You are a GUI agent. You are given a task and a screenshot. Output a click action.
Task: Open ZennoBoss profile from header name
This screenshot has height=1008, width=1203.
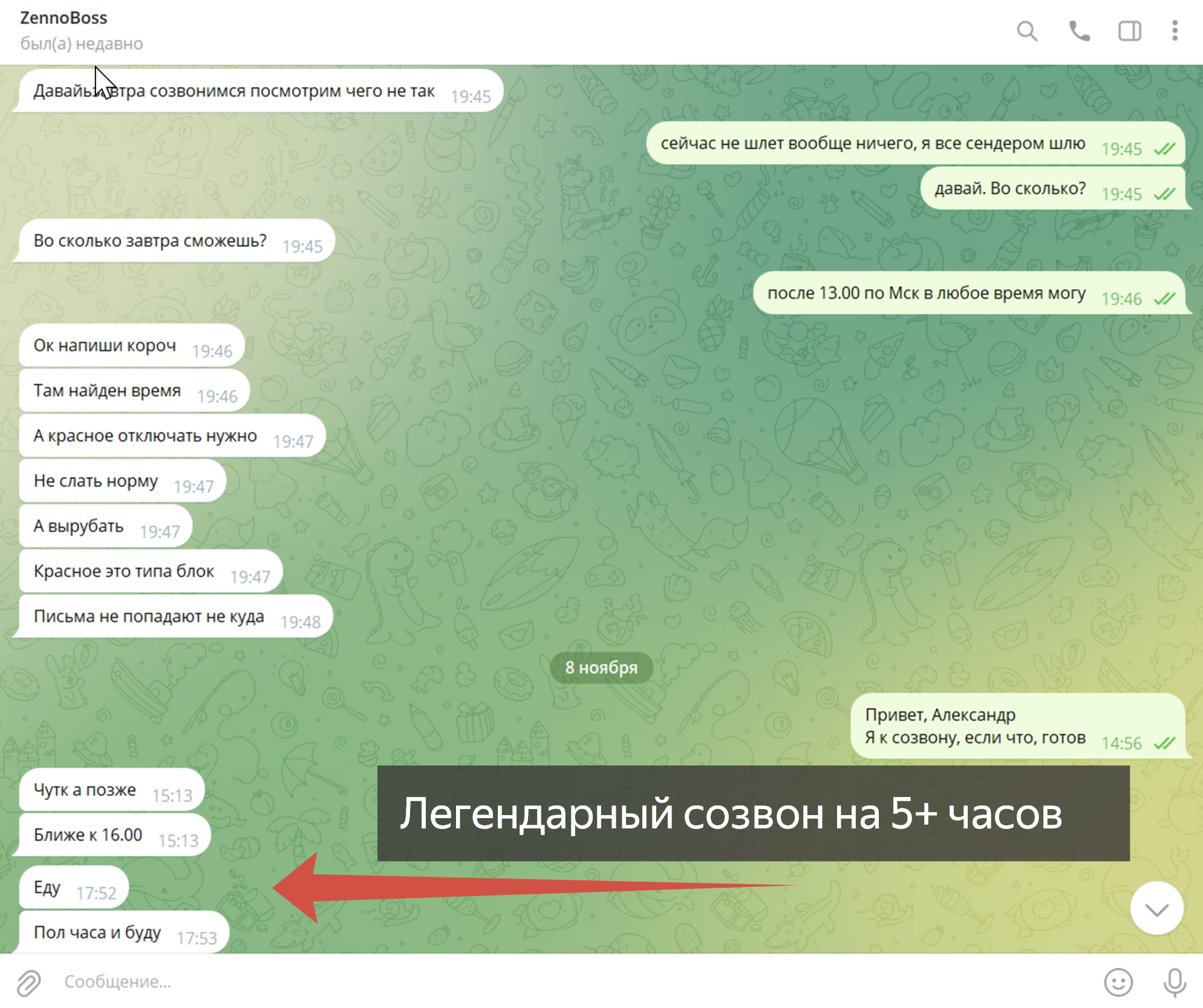[64, 18]
